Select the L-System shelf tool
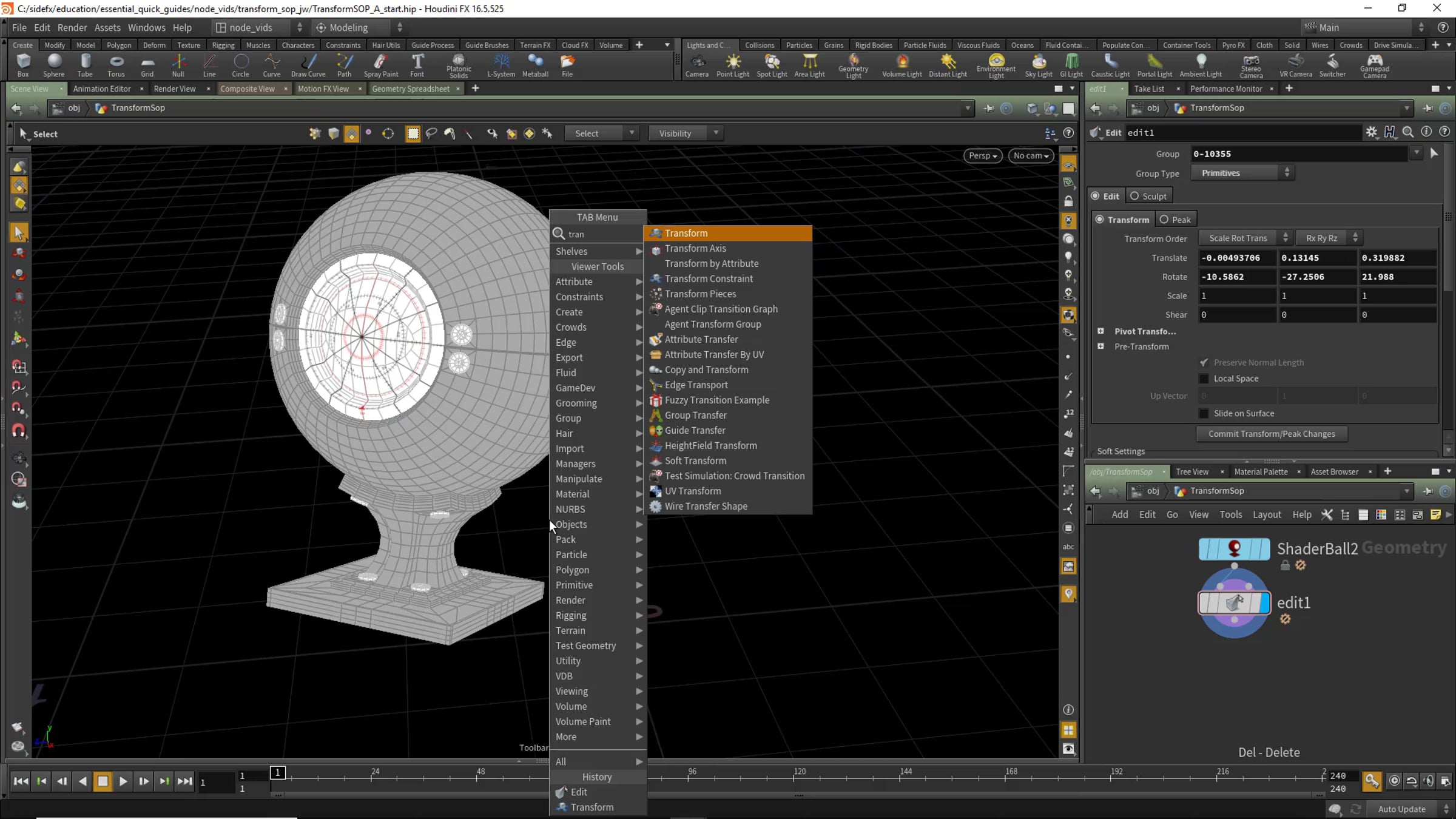This screenshot has width=1456, height=819. click(x=501, y=65)
